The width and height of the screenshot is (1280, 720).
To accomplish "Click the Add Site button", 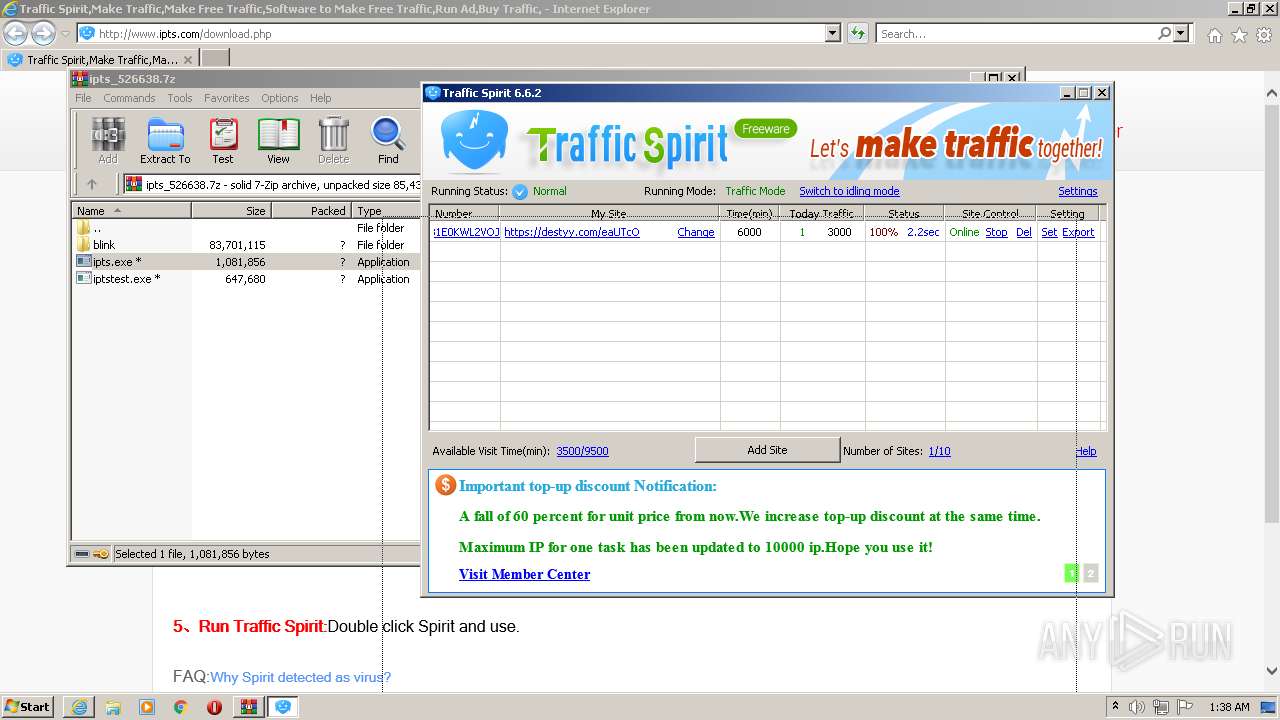I will pyautogui.click(x=767, y=450).
